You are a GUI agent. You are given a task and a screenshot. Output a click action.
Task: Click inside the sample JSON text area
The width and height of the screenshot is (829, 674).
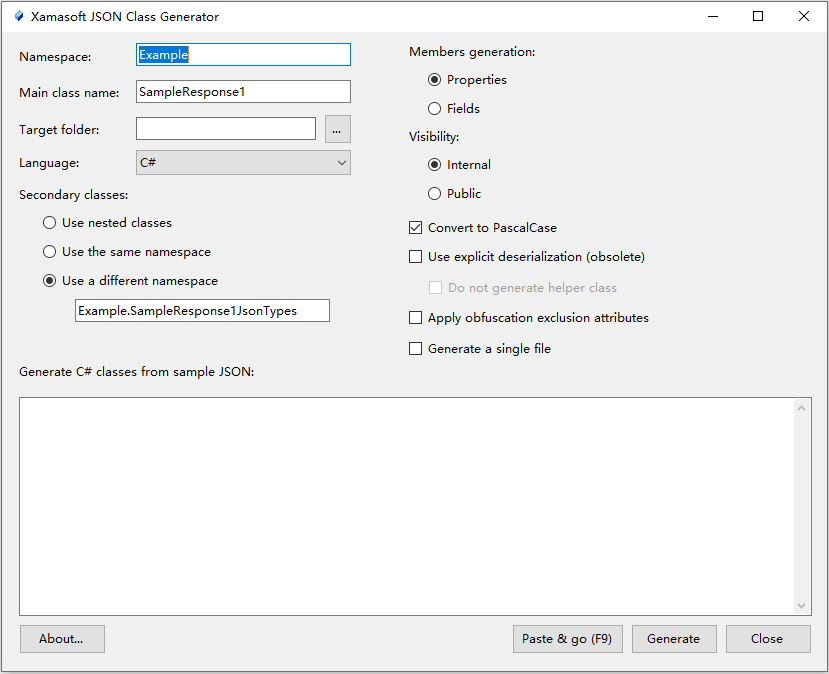(x=406, y=505)
